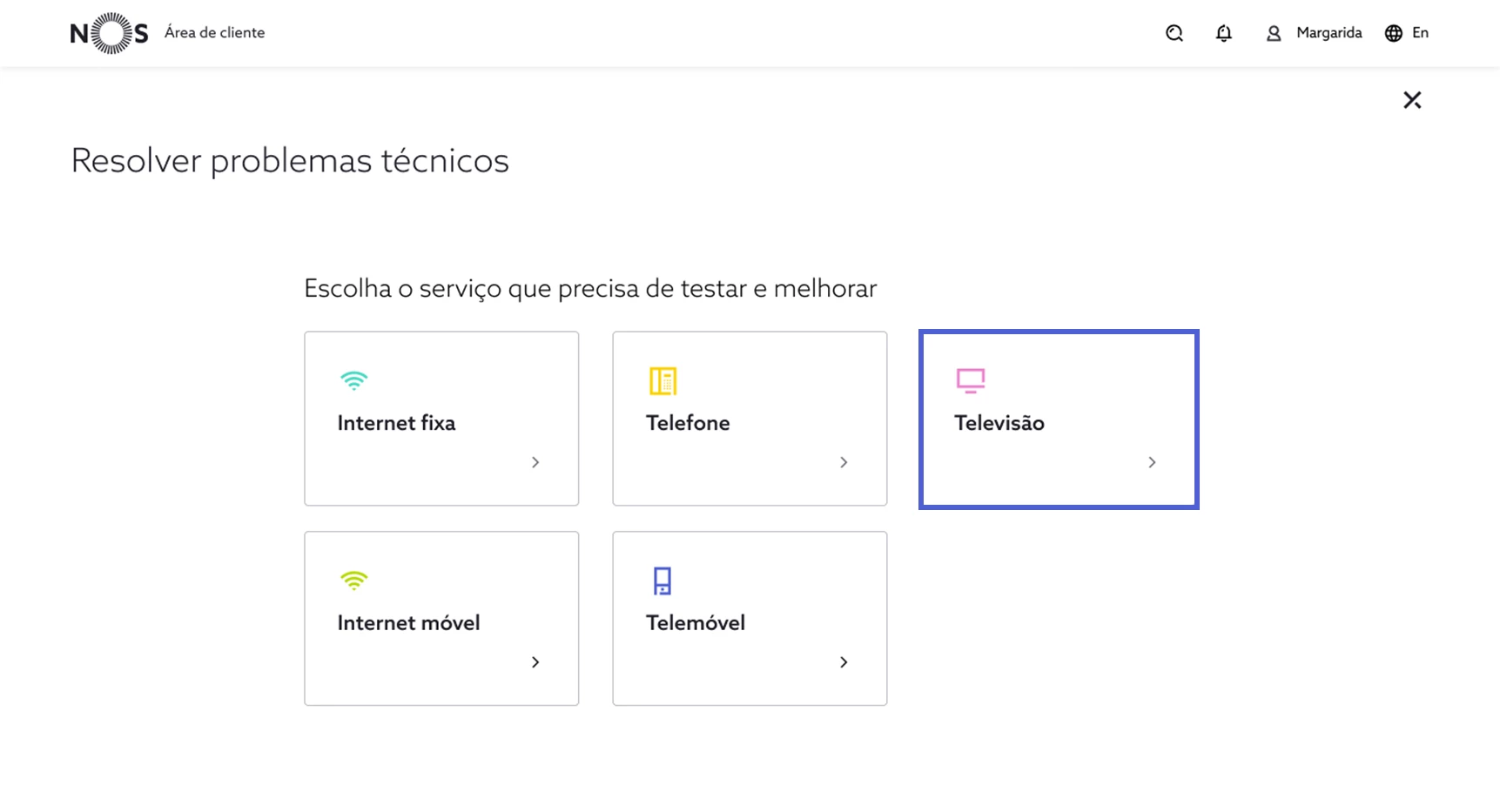Expand Televisão with its chevron arrow
1500x812 pixels.
tap(1152, 462)
